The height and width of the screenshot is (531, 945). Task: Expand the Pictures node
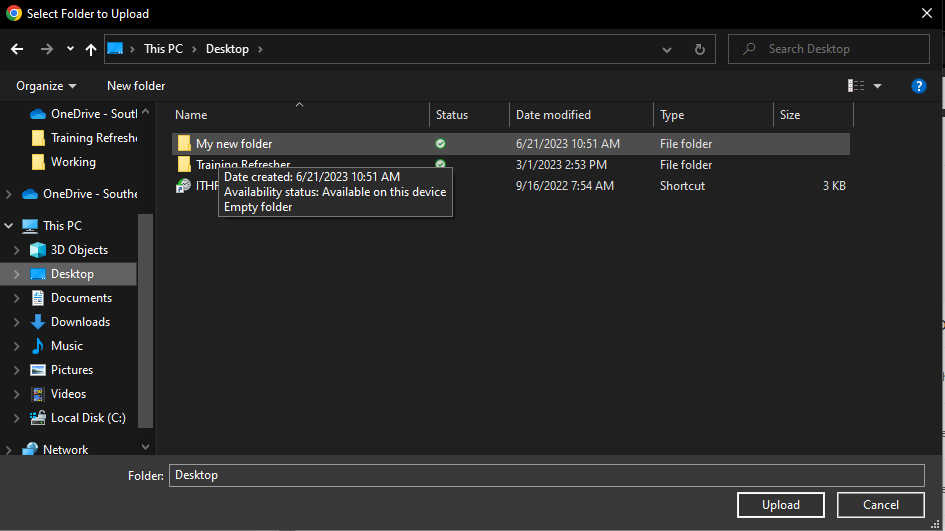[x=17, y=370]
